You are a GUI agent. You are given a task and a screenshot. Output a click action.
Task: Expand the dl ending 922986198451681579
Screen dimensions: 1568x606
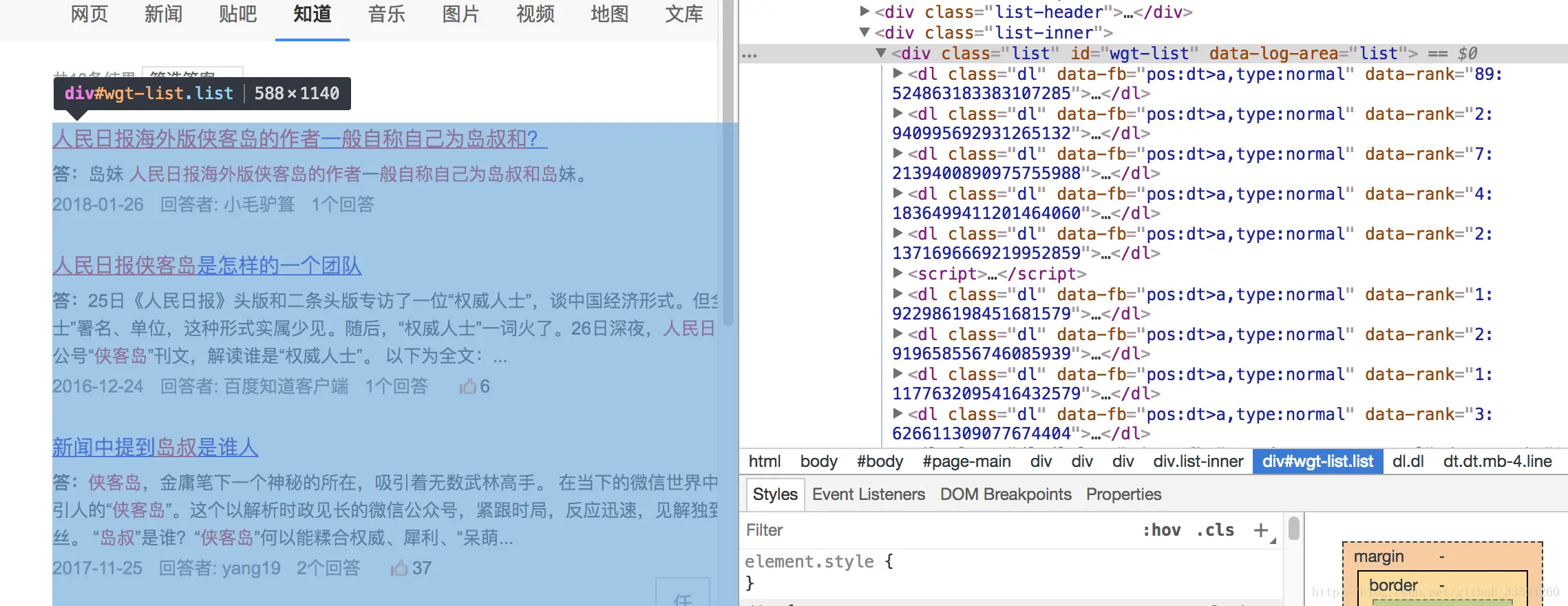point(898,293)
